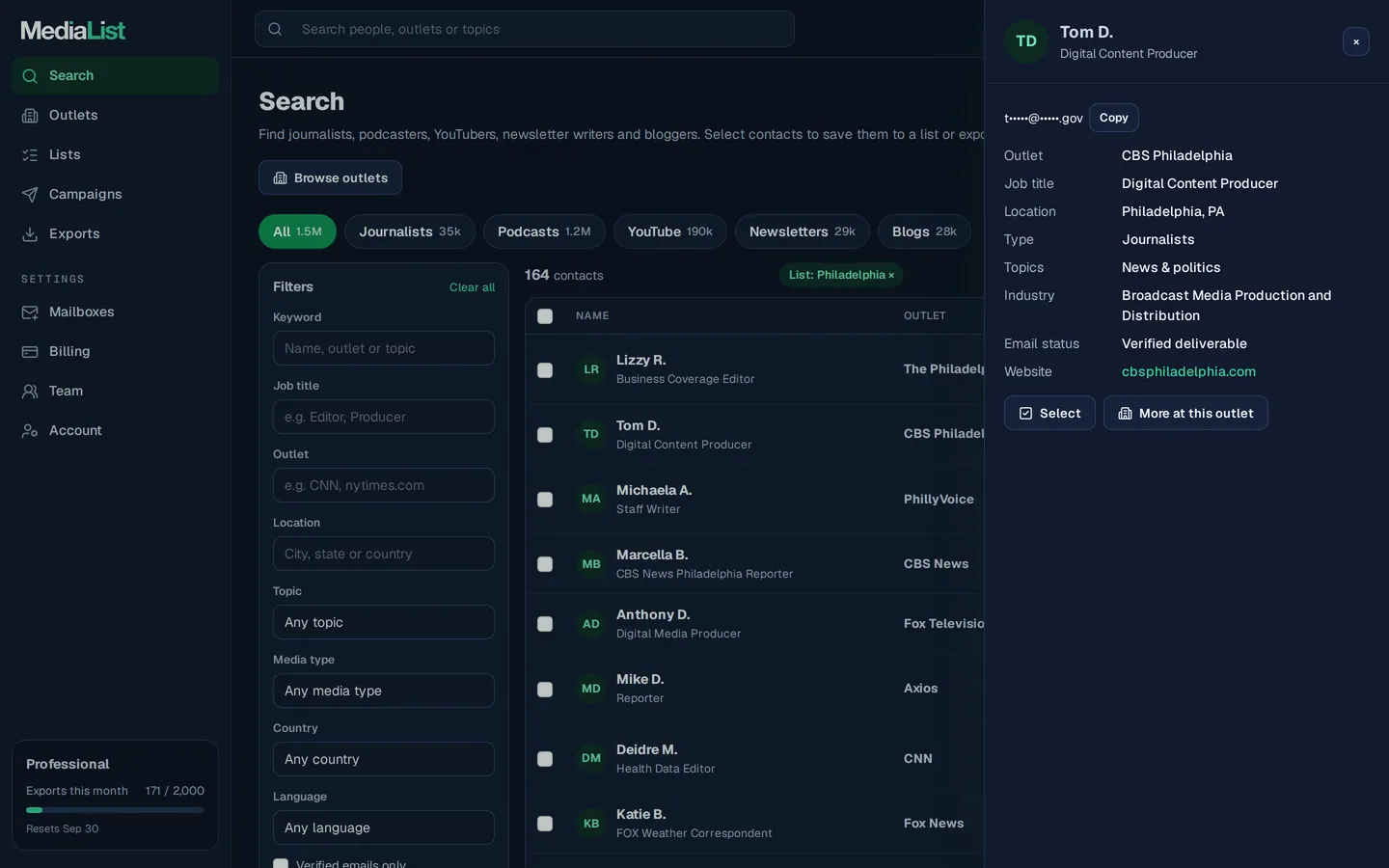The image size is (1389, 868).
Task: Click the exports usage progress bar
Action: pyautogui.click(x=115, y=810)
